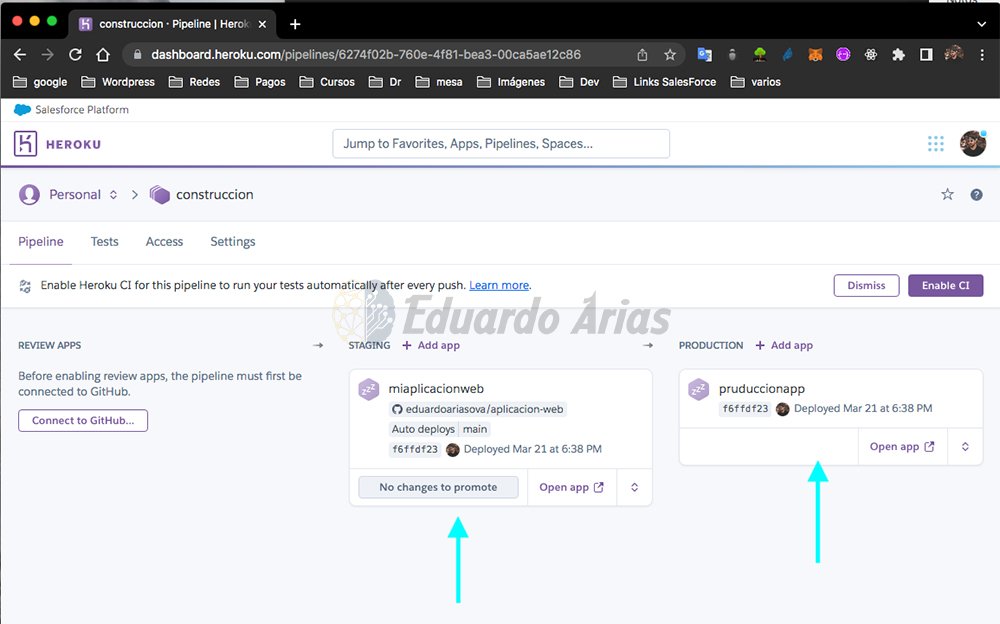
Task: Bookmark this page with the star
Action: tap(670, 55)
